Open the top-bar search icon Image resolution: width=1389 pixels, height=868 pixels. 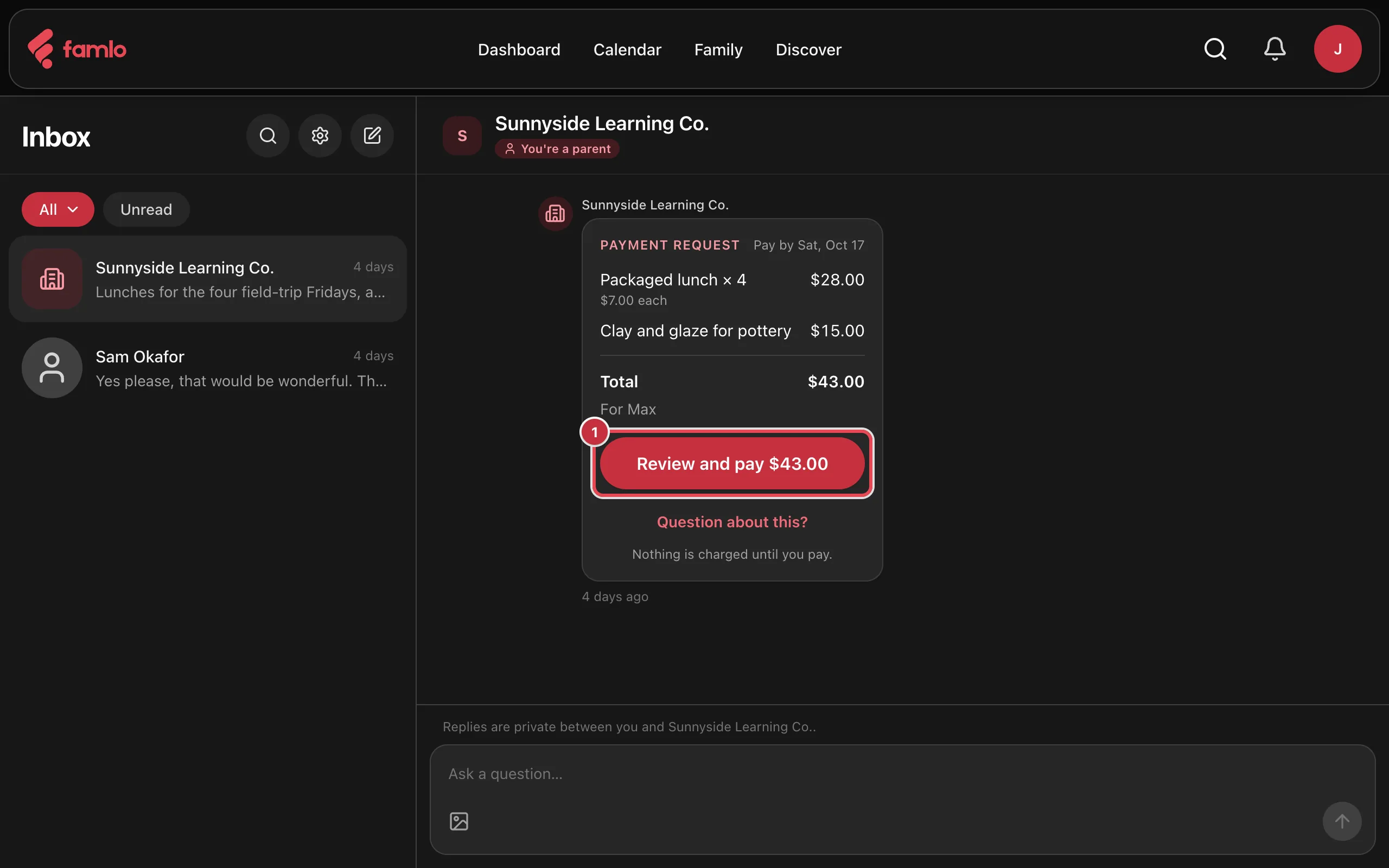1215,49
